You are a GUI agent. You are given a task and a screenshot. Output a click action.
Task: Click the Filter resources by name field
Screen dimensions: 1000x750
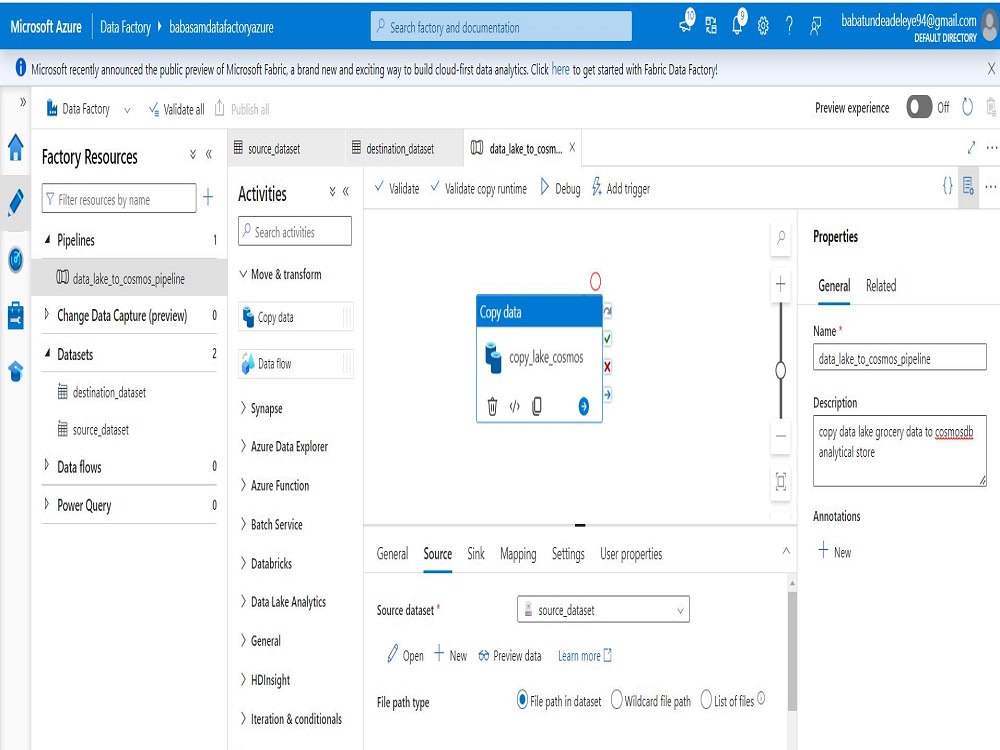pyautogui.click(x=119, y=199)
